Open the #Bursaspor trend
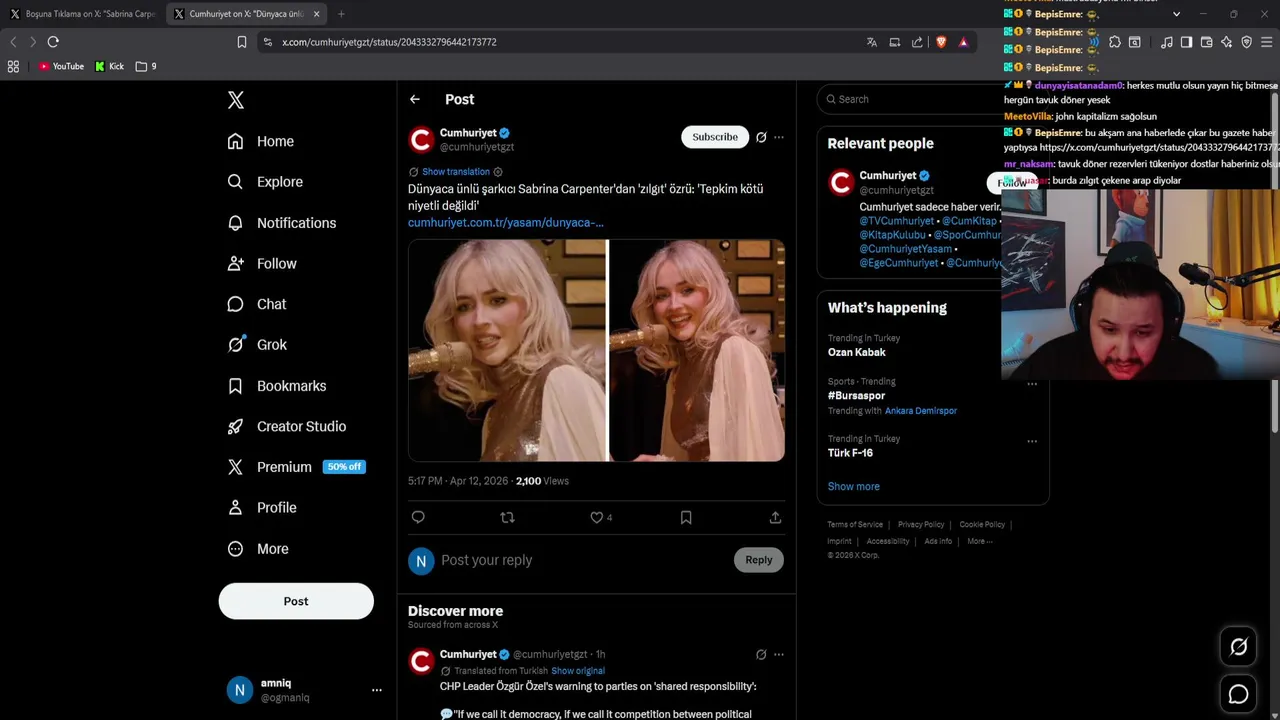This screenshot has width=1280, height=720. [x=856, y=396]
